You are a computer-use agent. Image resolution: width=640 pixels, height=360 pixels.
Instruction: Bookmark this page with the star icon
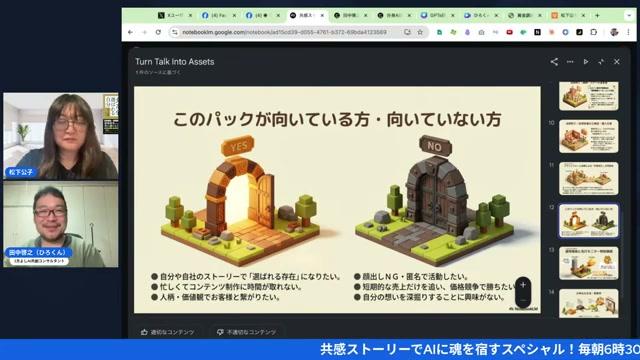click(420, 32)
